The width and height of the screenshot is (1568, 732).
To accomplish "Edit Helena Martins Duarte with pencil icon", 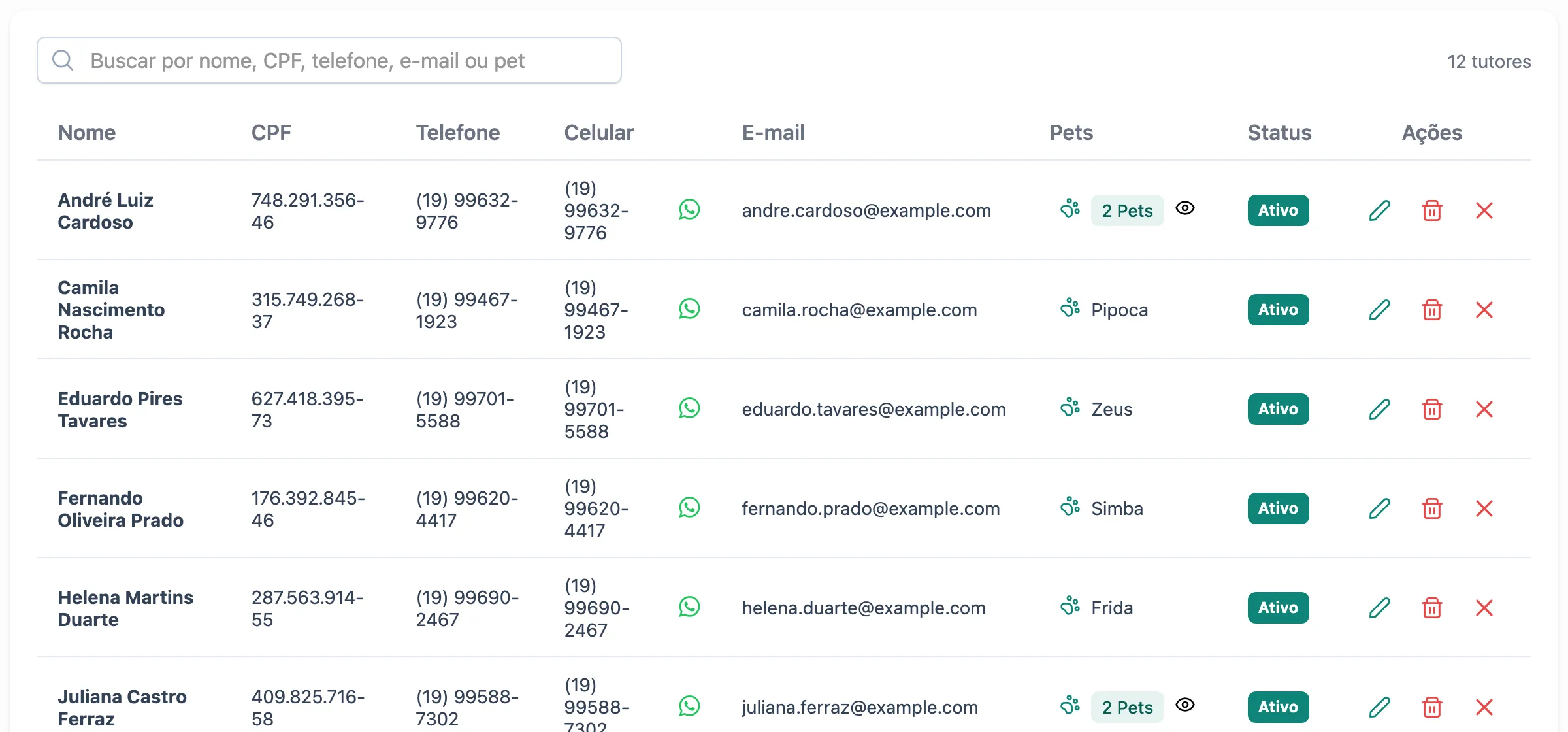I will pos(1379,608).
